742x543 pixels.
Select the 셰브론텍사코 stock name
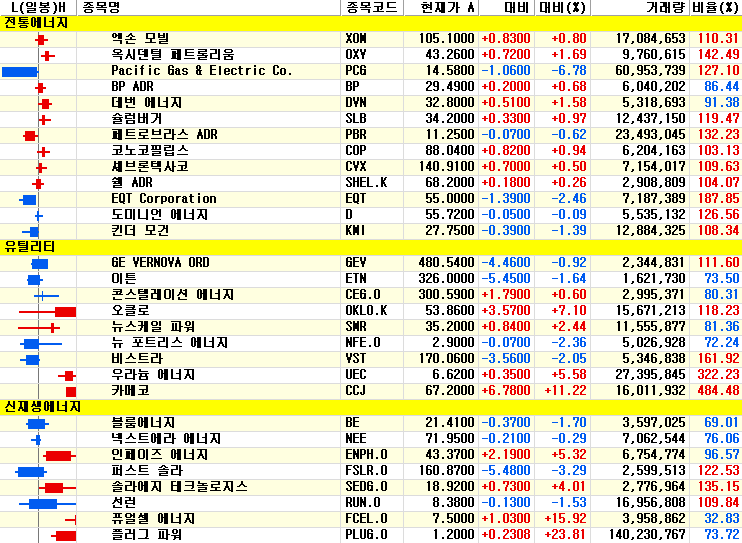[150, 167]
